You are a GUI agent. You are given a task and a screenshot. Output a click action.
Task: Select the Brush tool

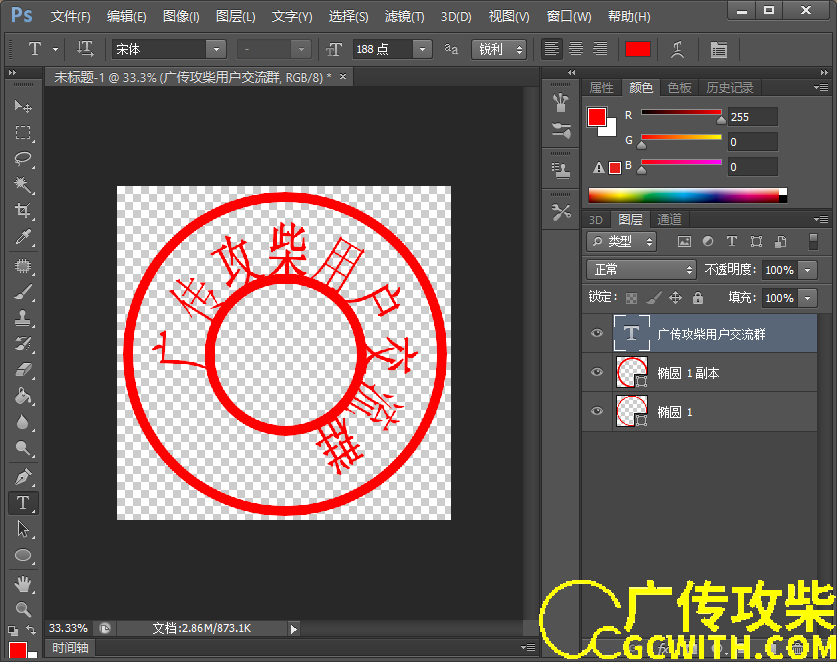[x=22, y=293]
